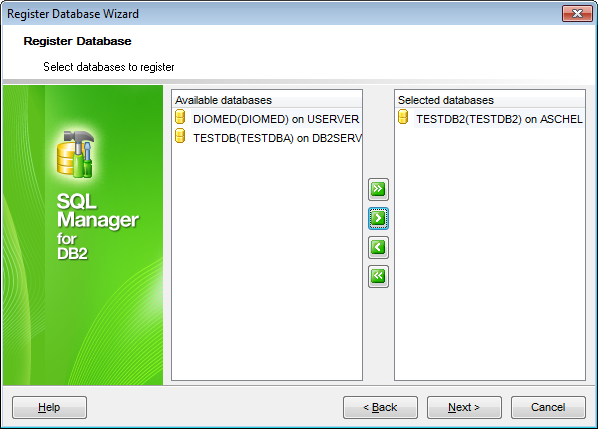
Task: Cancel the Register Database Wizard
Action: [x=548, y=407]
